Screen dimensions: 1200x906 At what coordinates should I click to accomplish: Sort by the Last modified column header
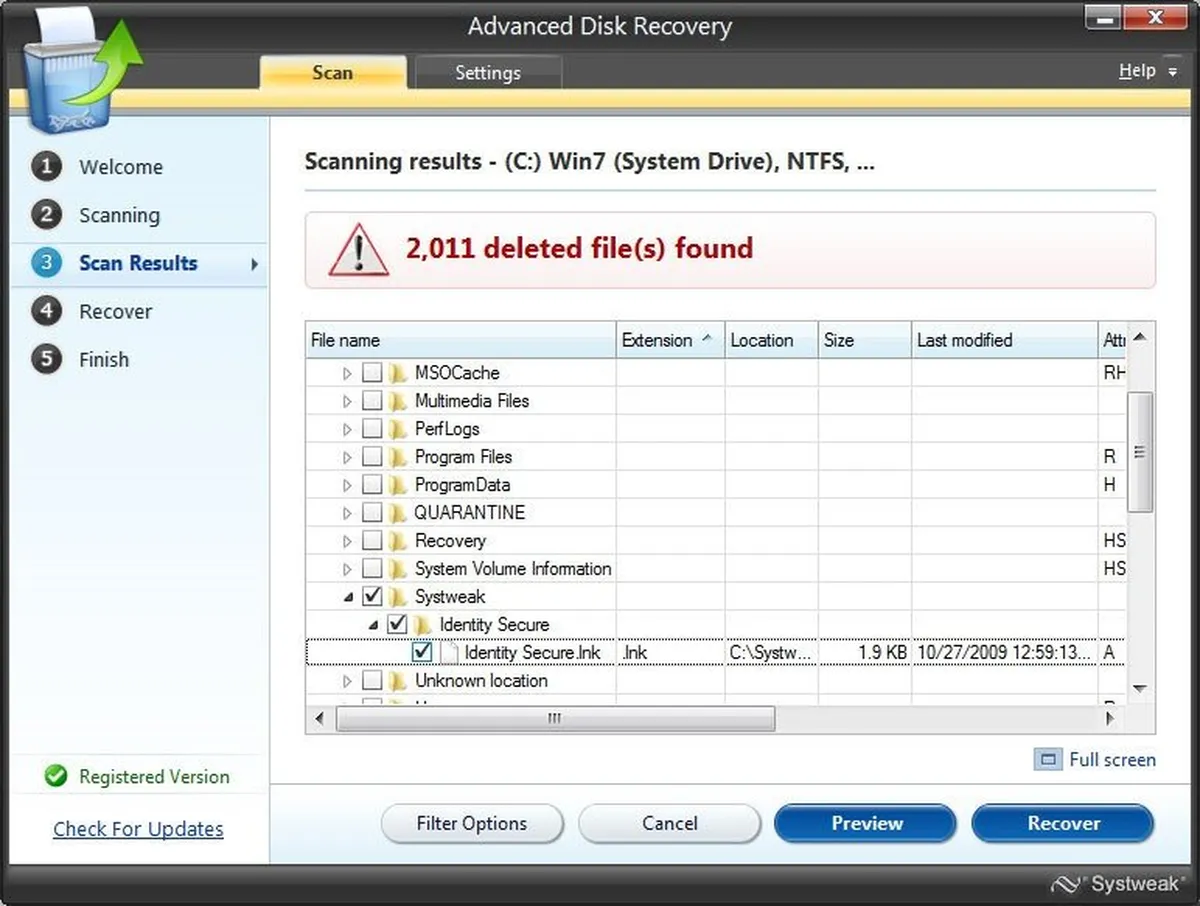click(1003, 340)
